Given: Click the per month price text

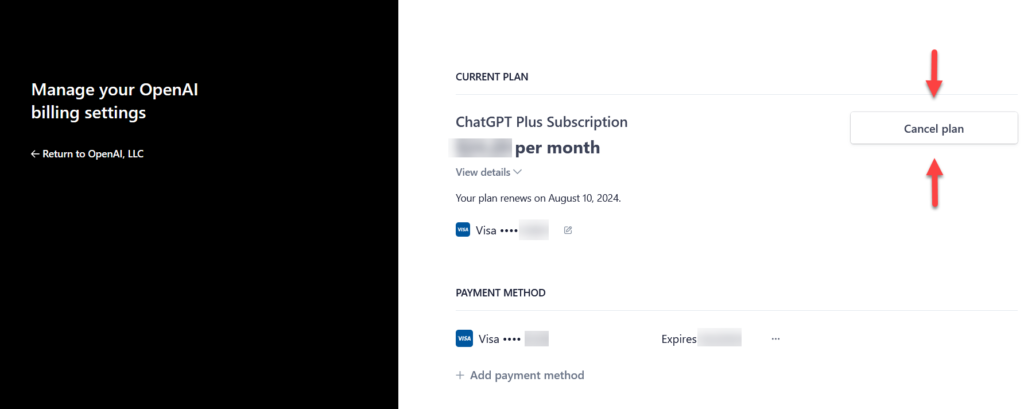Looking at the screenshot, I should 557,148.
